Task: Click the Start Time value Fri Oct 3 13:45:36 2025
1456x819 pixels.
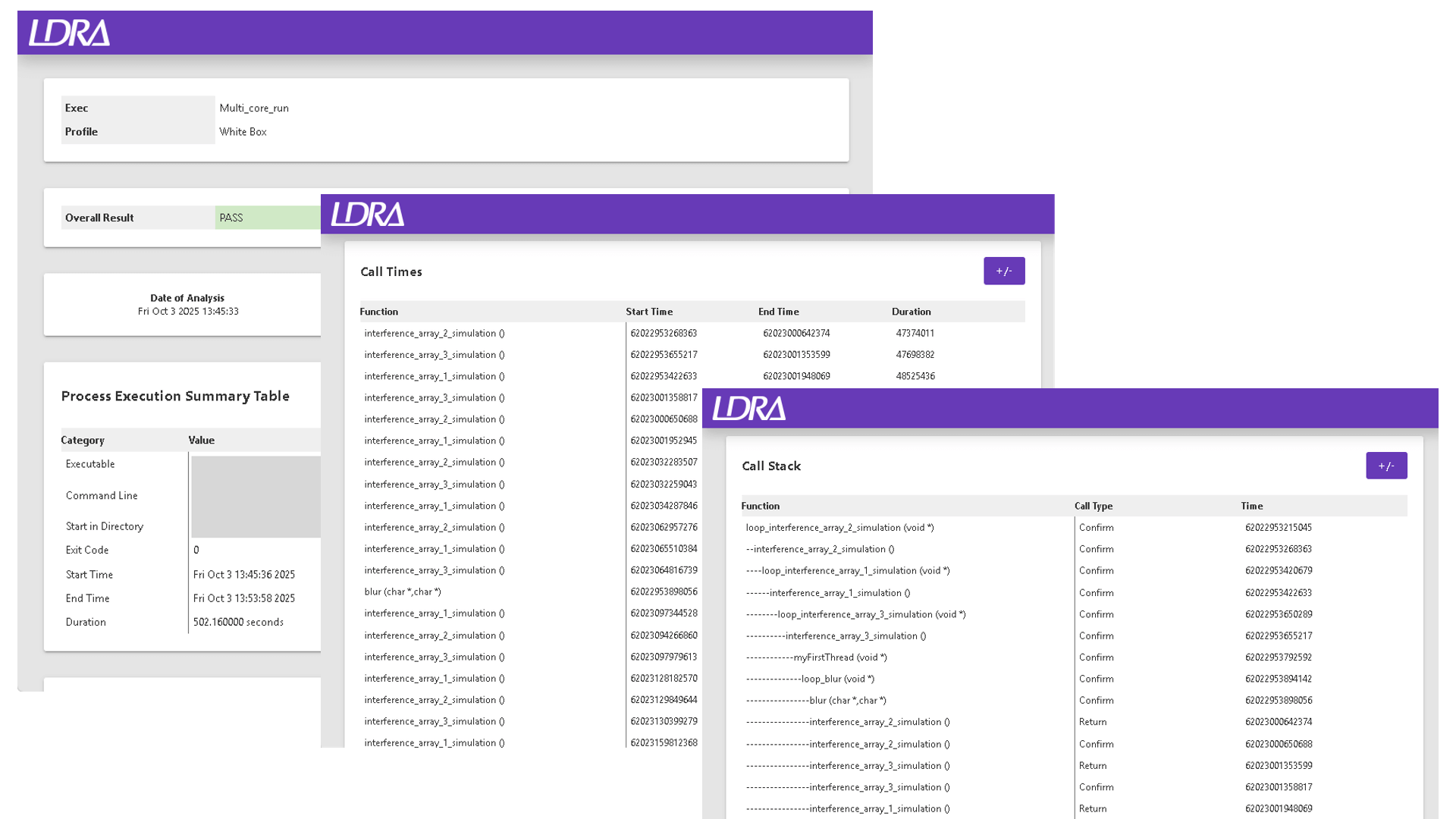Action: coord(244,575)
